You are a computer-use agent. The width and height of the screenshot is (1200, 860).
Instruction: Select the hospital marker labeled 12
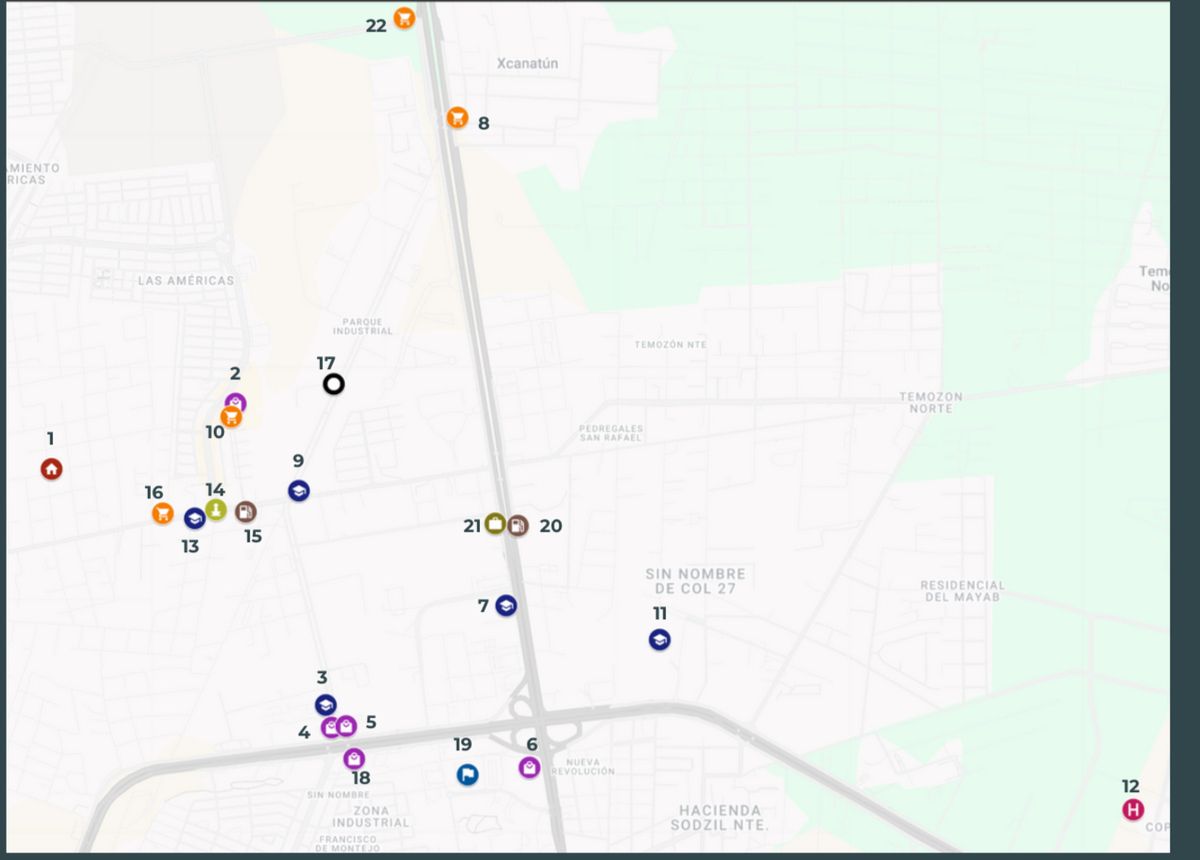coord(1132,810)
